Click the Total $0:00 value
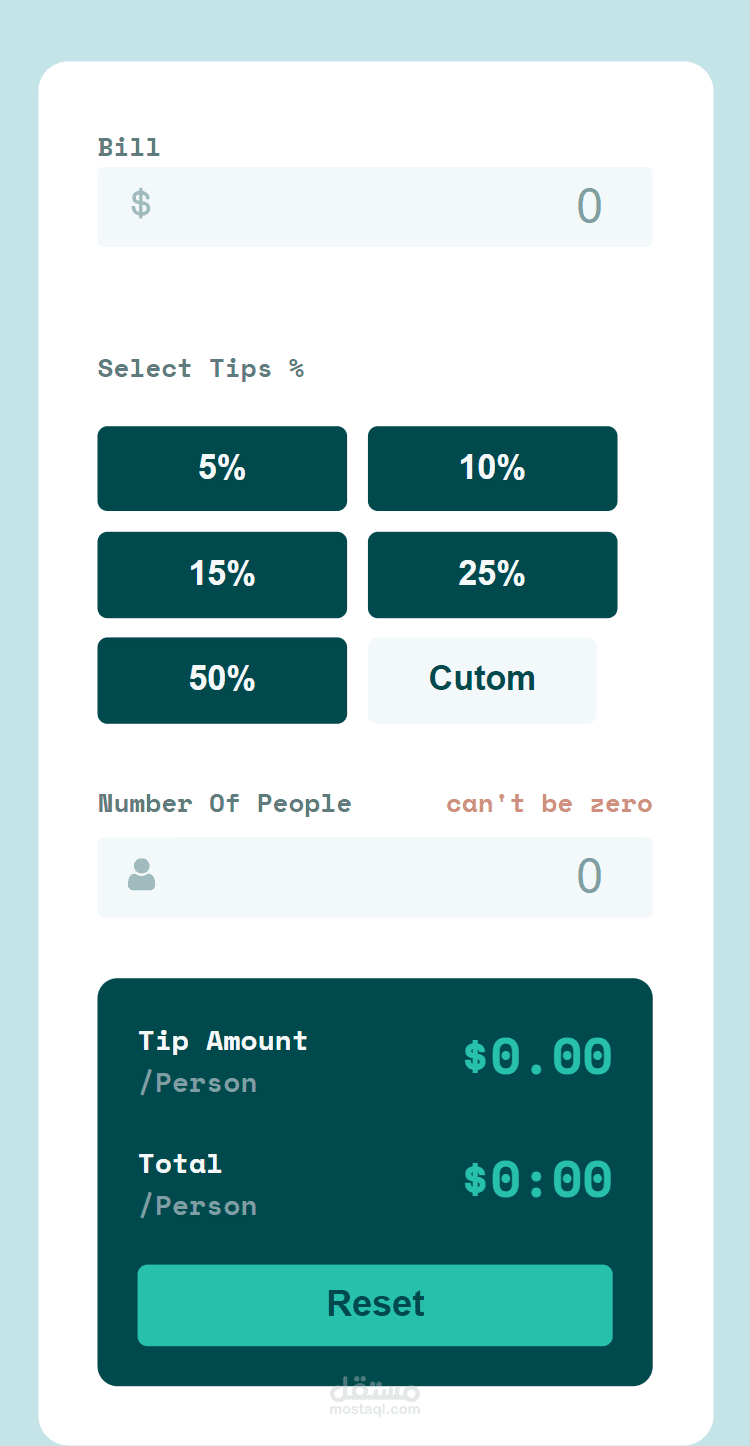 click(x=537, y=1180)
